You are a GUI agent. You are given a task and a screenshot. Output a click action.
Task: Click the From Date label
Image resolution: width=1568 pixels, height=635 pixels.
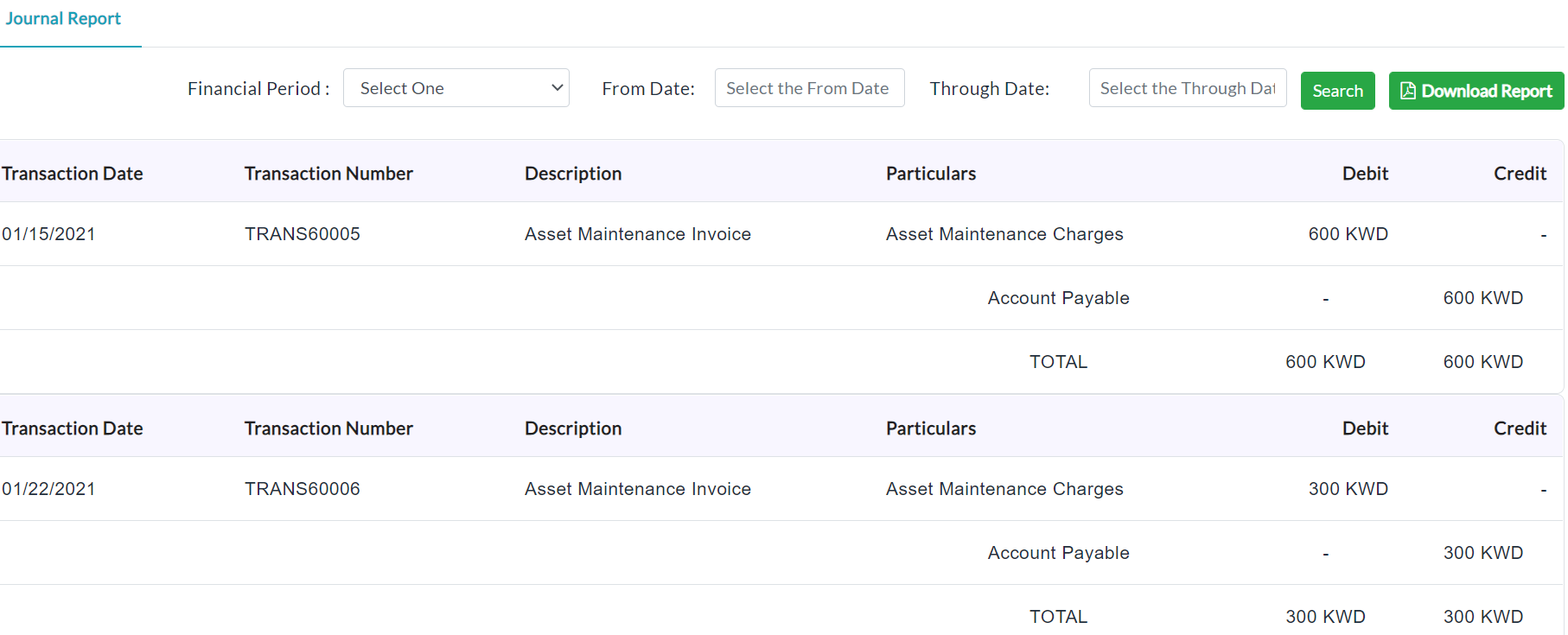pyautogui.click(x=648, y=89)
